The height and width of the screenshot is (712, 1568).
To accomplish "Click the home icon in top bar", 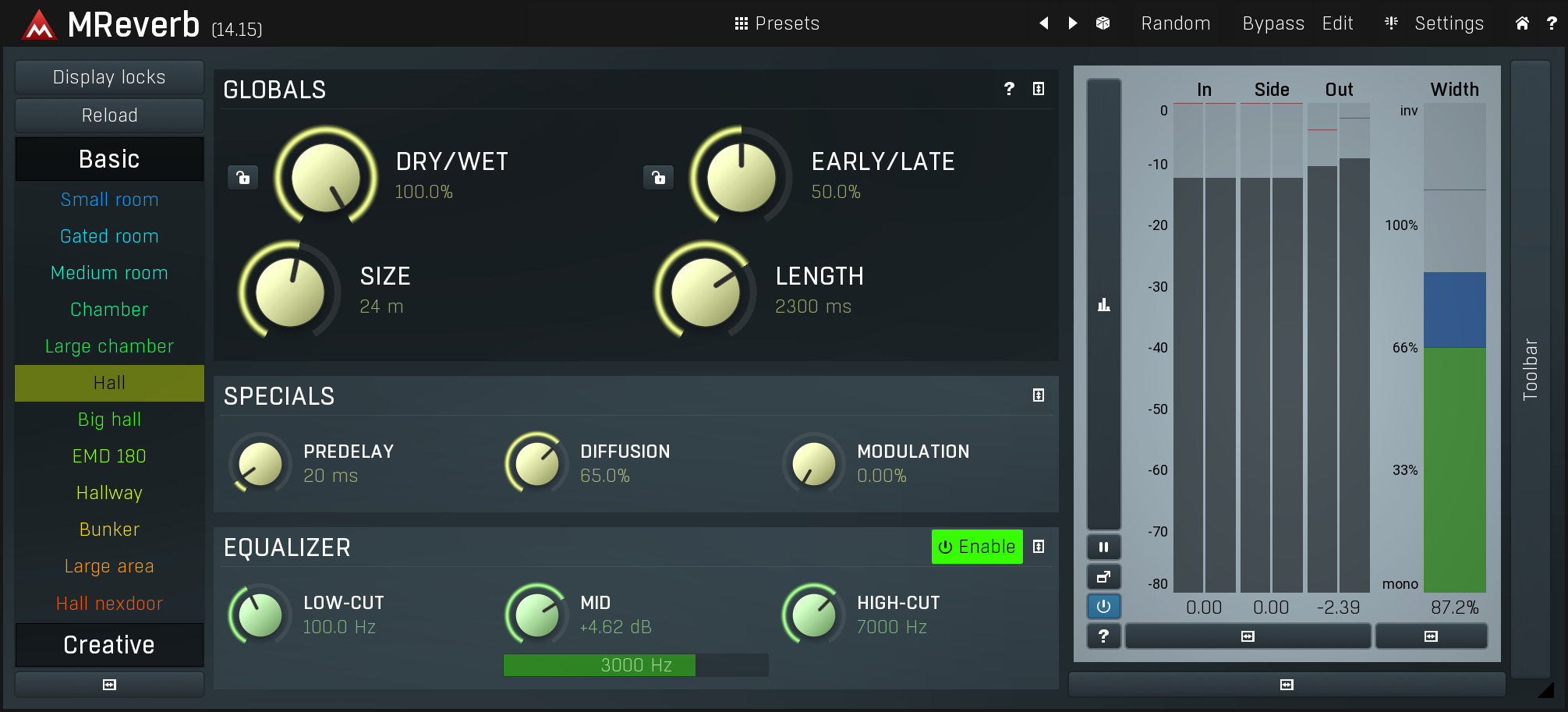I will point(1522,23).
